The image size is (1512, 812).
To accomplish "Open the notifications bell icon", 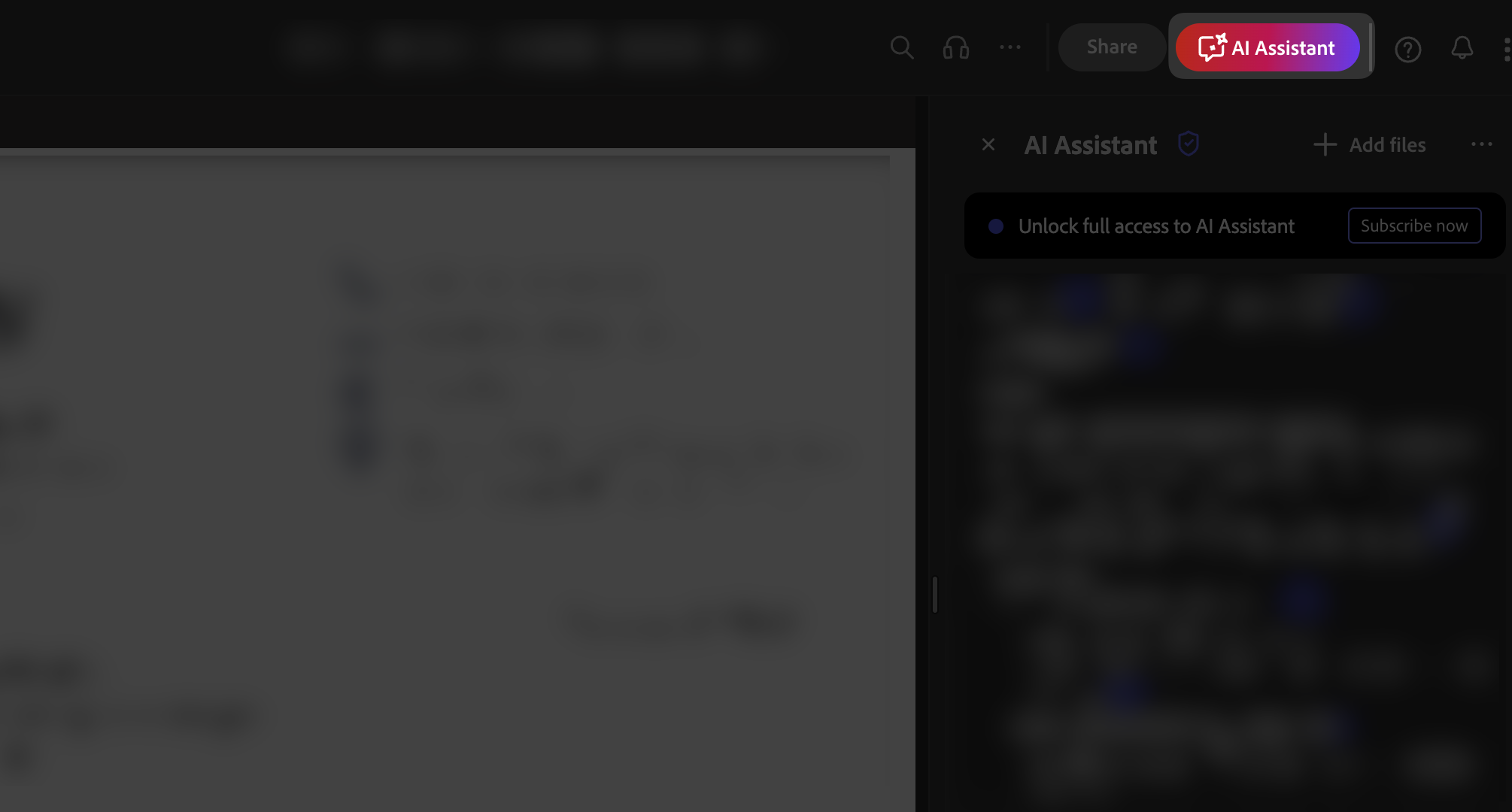I will pos(1462,48).
